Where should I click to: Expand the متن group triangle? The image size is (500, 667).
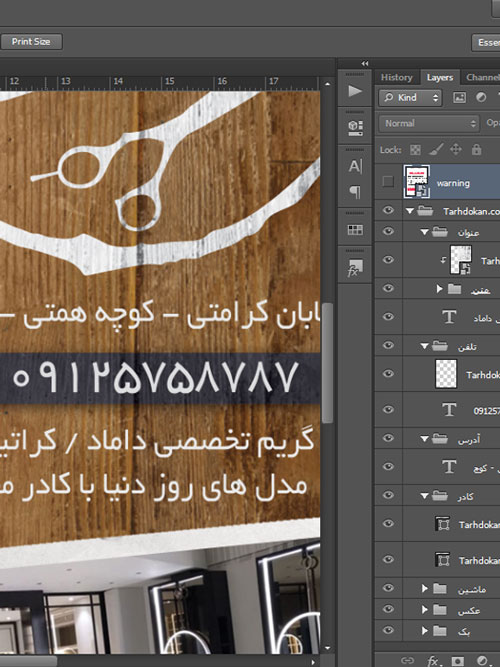pos(439,289)
